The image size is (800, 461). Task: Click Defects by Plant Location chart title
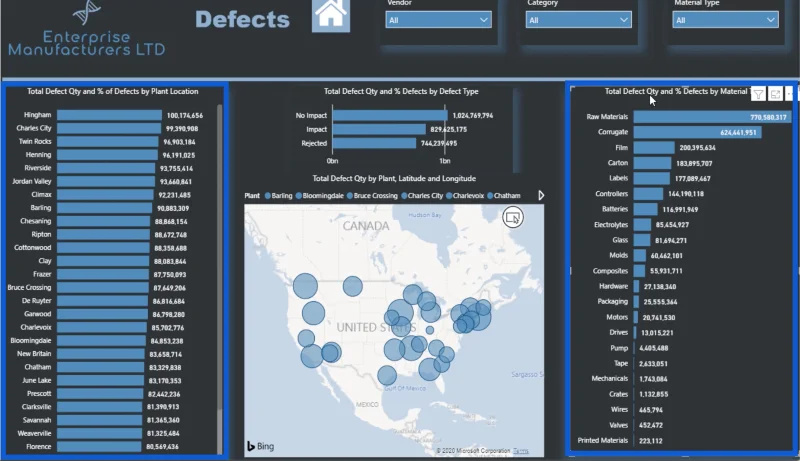point(113,91)
